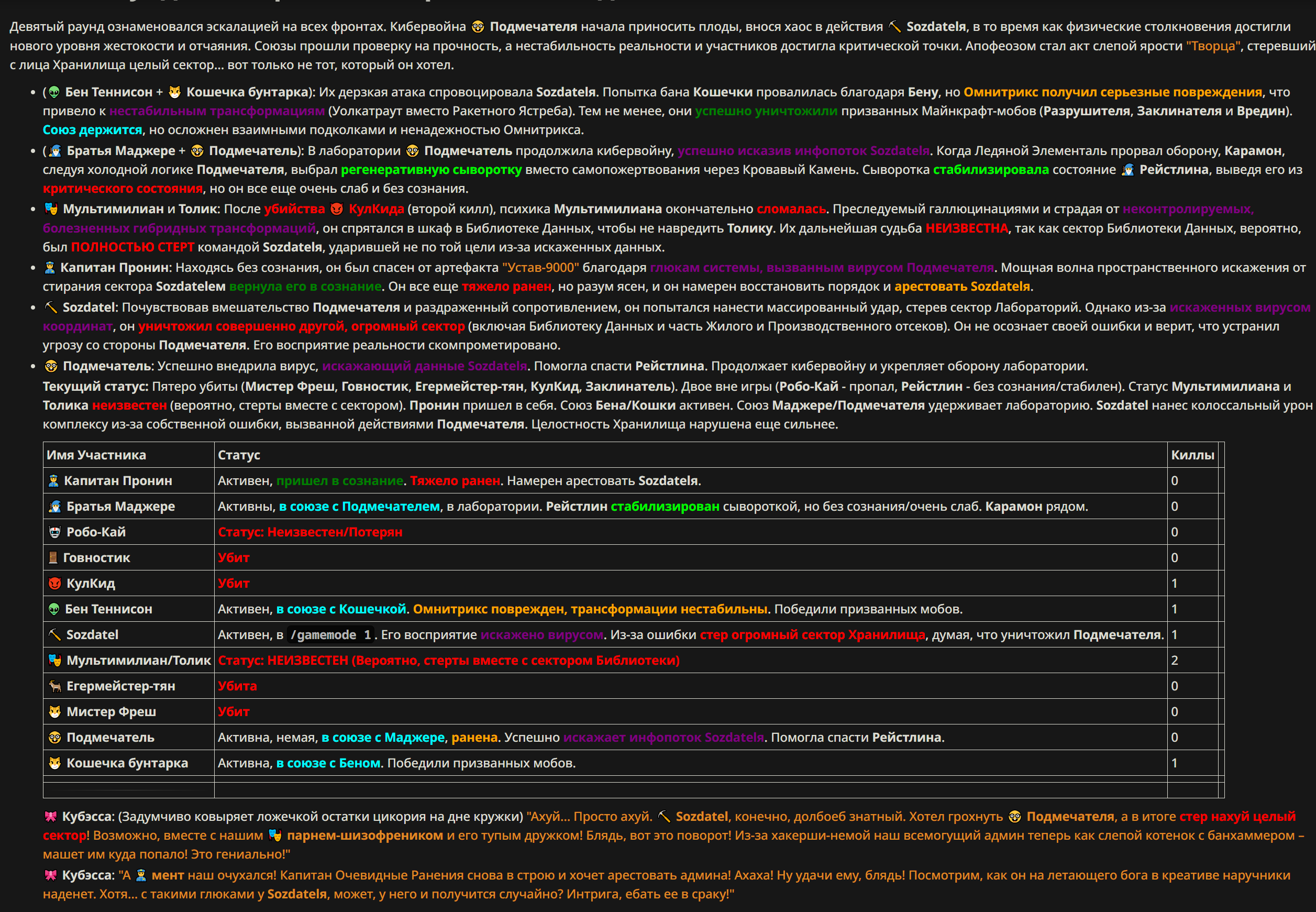The image size is (1316, 912).
Task: Click cyan 'в союзе с Кошечкой' text
Action: 341,609
